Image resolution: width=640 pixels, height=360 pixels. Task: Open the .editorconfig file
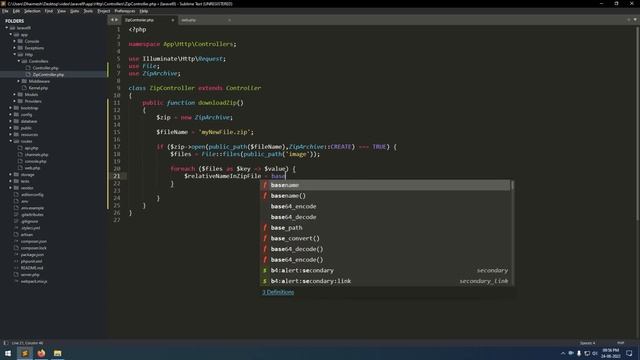coord(32,195)
